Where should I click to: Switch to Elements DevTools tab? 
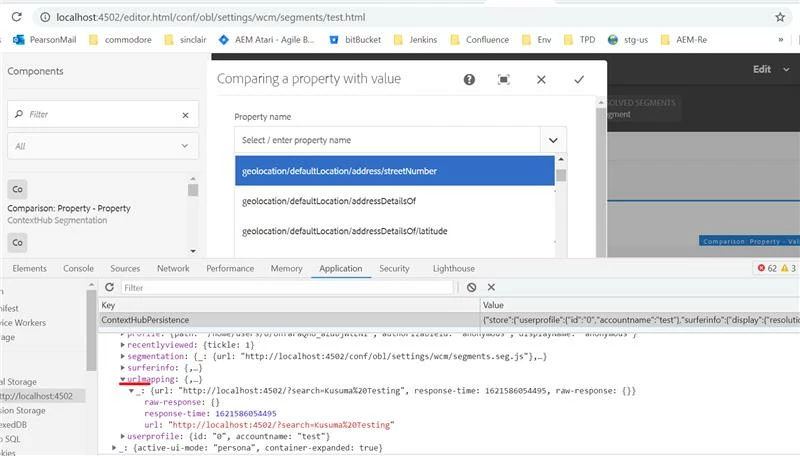pyautogui.click(x=30, y=268)
